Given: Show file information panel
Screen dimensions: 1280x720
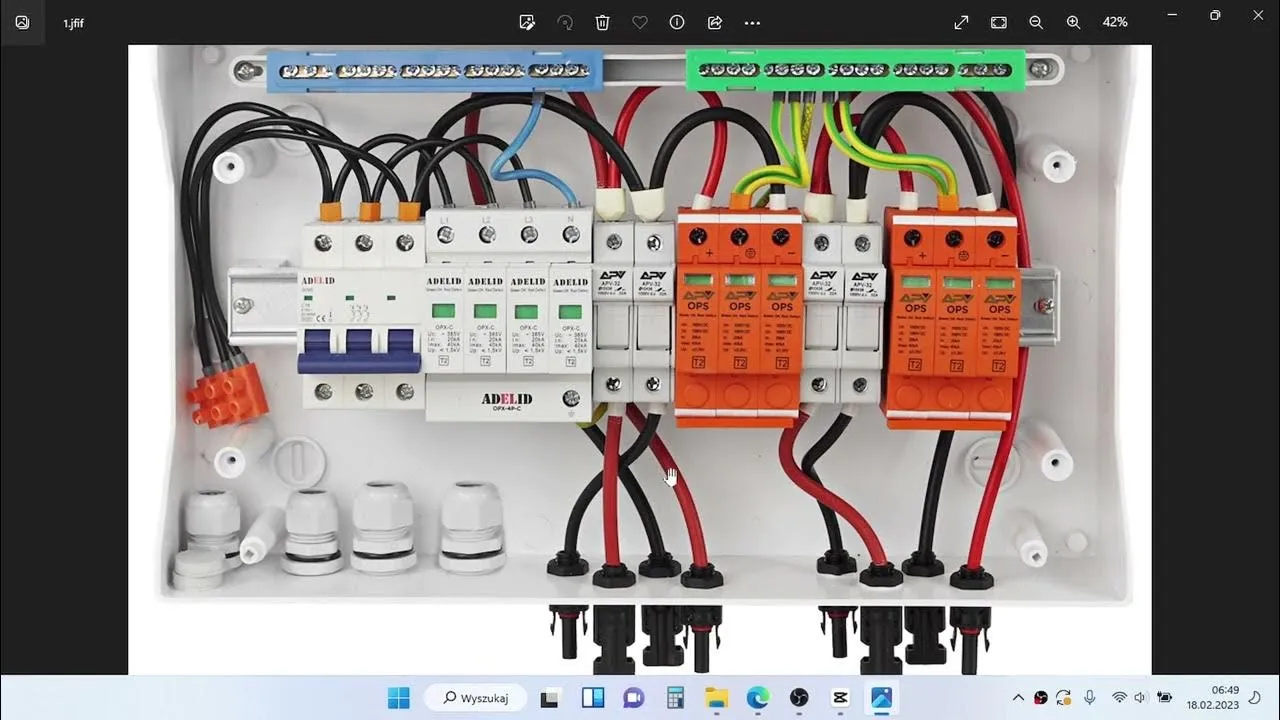Looking at the screenshot, I should [677, 22].
